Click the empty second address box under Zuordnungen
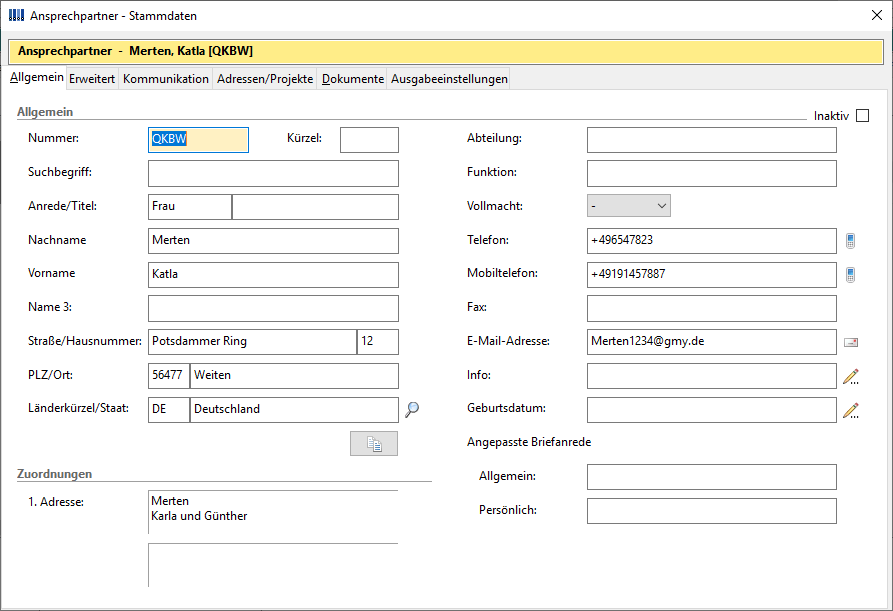 coord(273,565)
